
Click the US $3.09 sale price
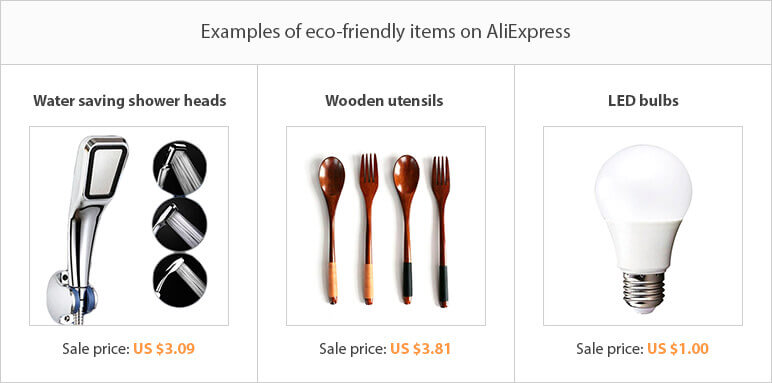[164, 349]
